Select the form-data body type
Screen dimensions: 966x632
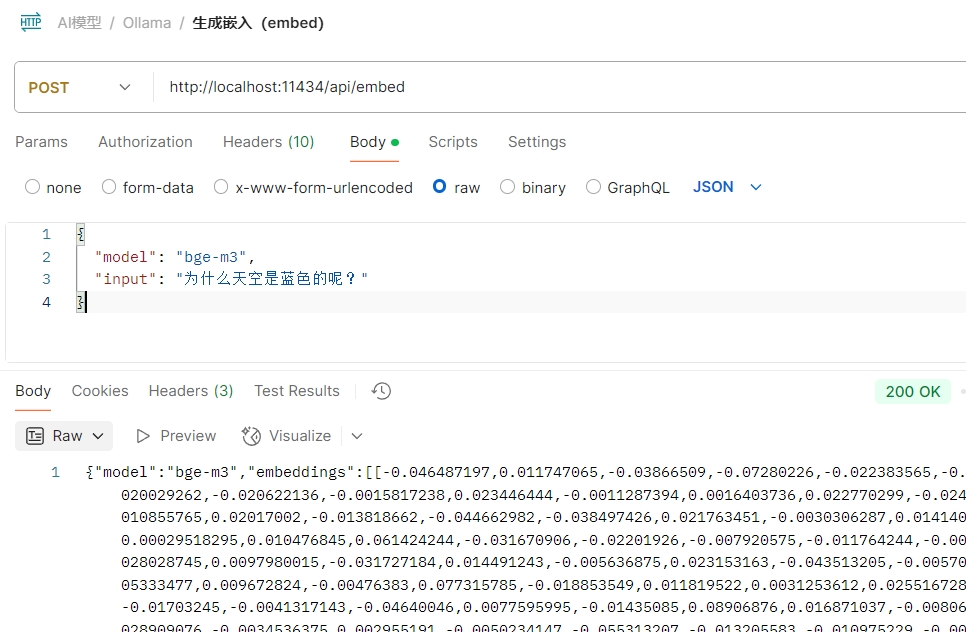(x=108, y=187)
